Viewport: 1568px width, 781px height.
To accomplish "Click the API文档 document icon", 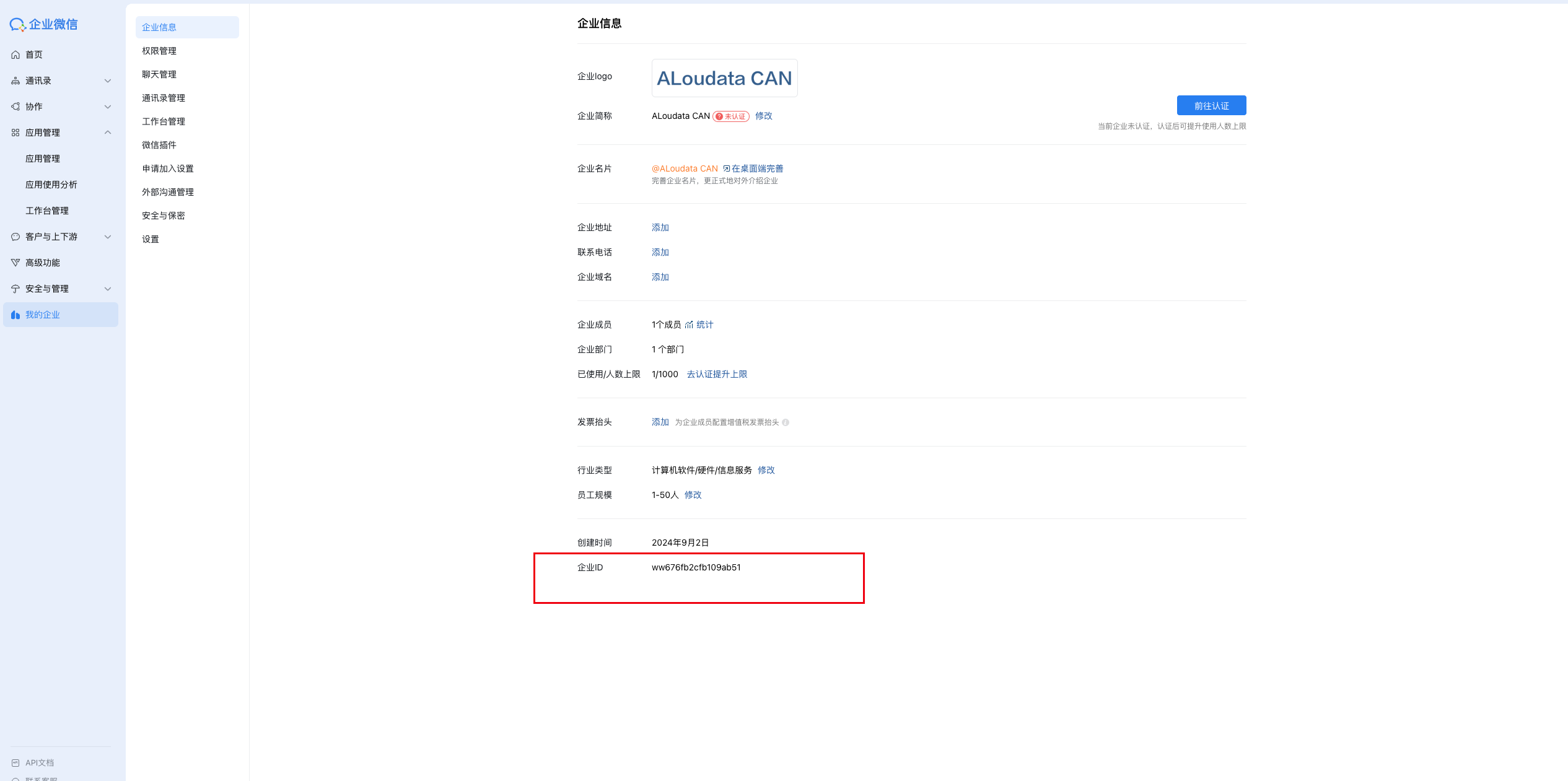I will pyautogui.click(x=15, y=763).
